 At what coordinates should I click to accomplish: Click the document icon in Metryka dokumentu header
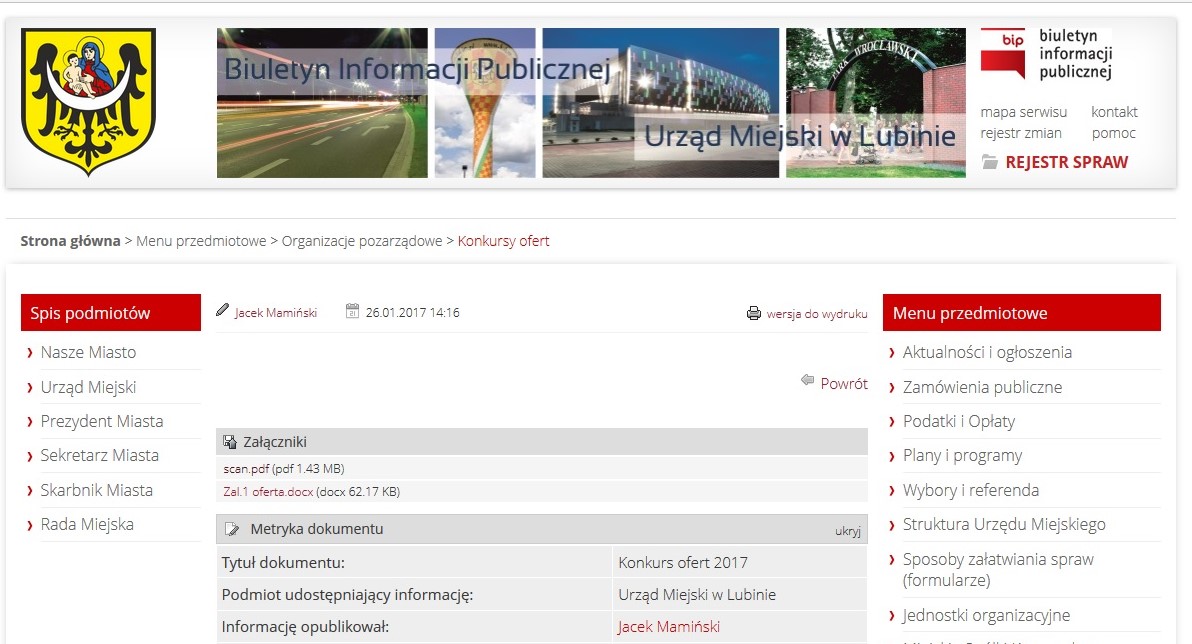pos(234,529)
